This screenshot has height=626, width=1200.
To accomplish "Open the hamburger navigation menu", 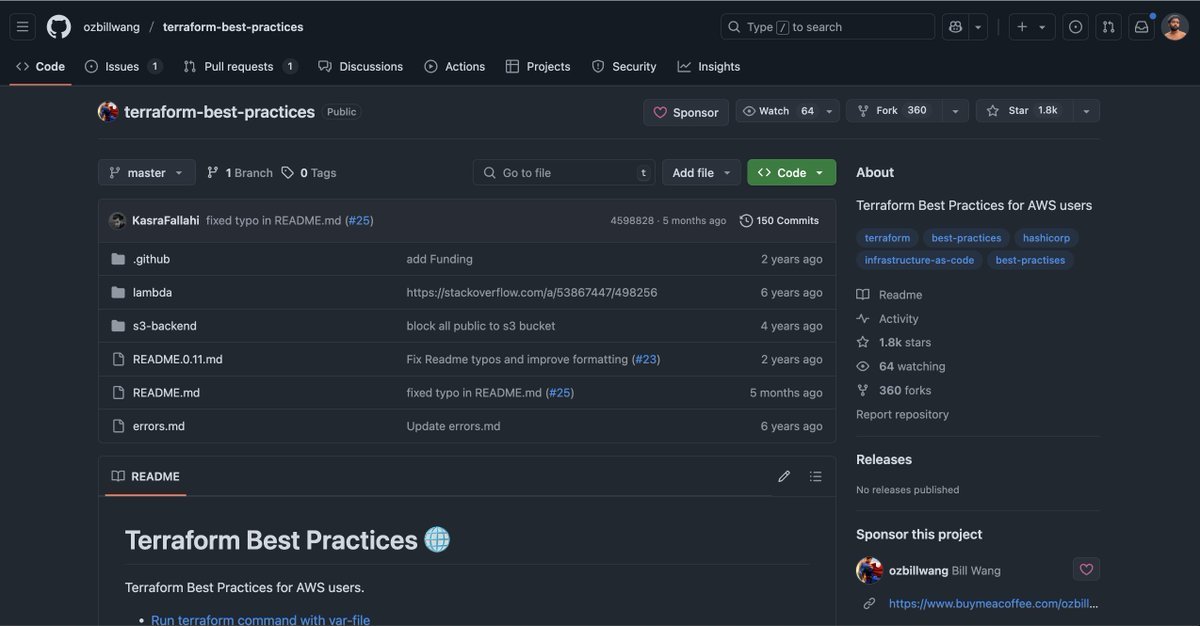I will coord(23,27).
